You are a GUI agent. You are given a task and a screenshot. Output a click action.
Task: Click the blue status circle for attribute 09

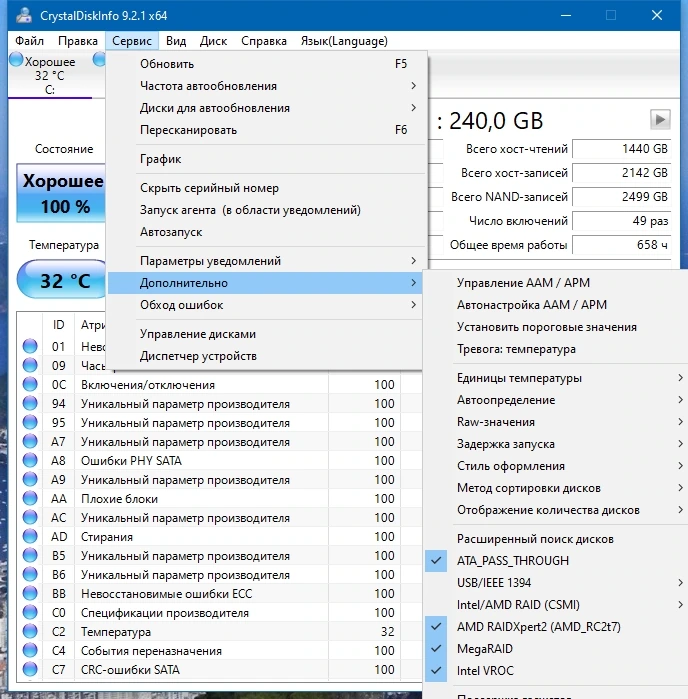tap(30, 365)
